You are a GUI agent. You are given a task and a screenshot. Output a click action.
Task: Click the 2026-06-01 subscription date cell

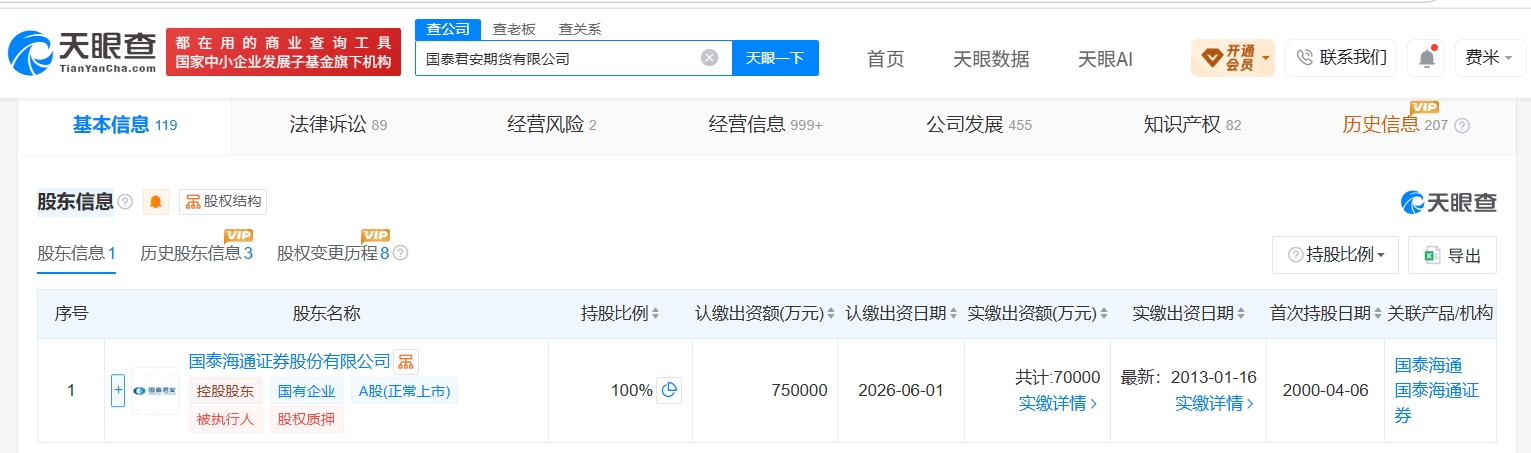pyautogui.click(x=900, y=390)
